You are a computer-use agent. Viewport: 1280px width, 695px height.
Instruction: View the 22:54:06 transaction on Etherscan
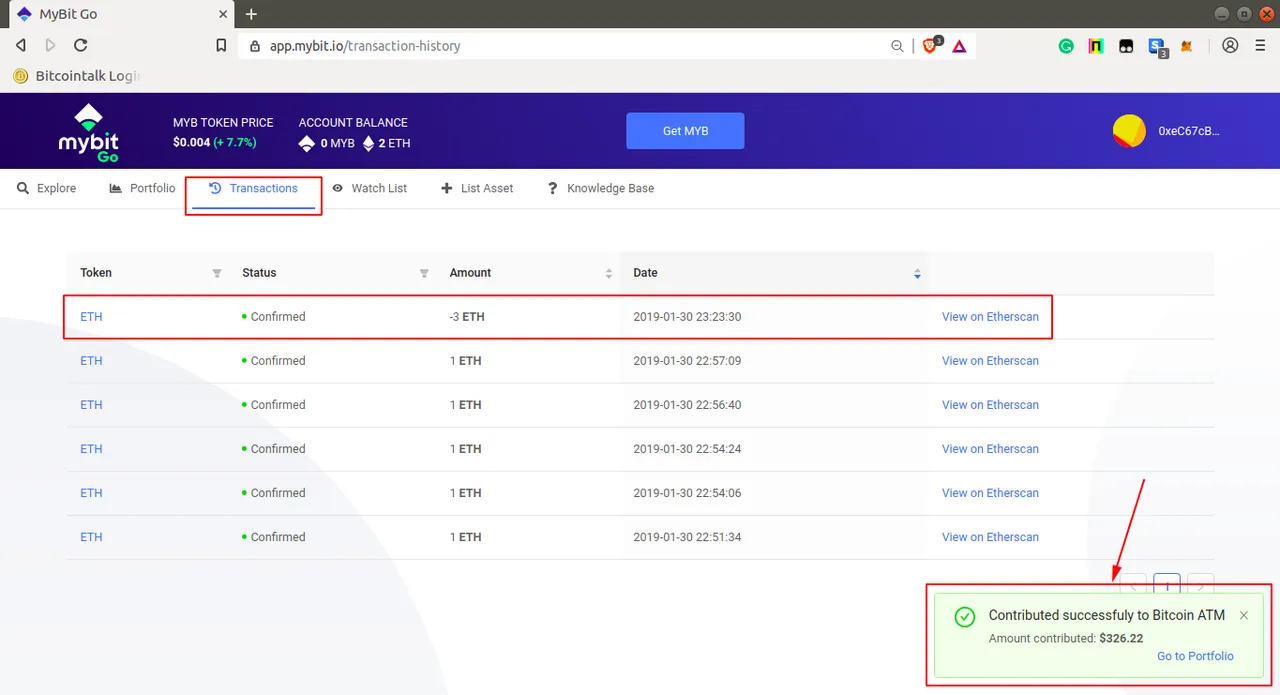[x=990, y=493]
